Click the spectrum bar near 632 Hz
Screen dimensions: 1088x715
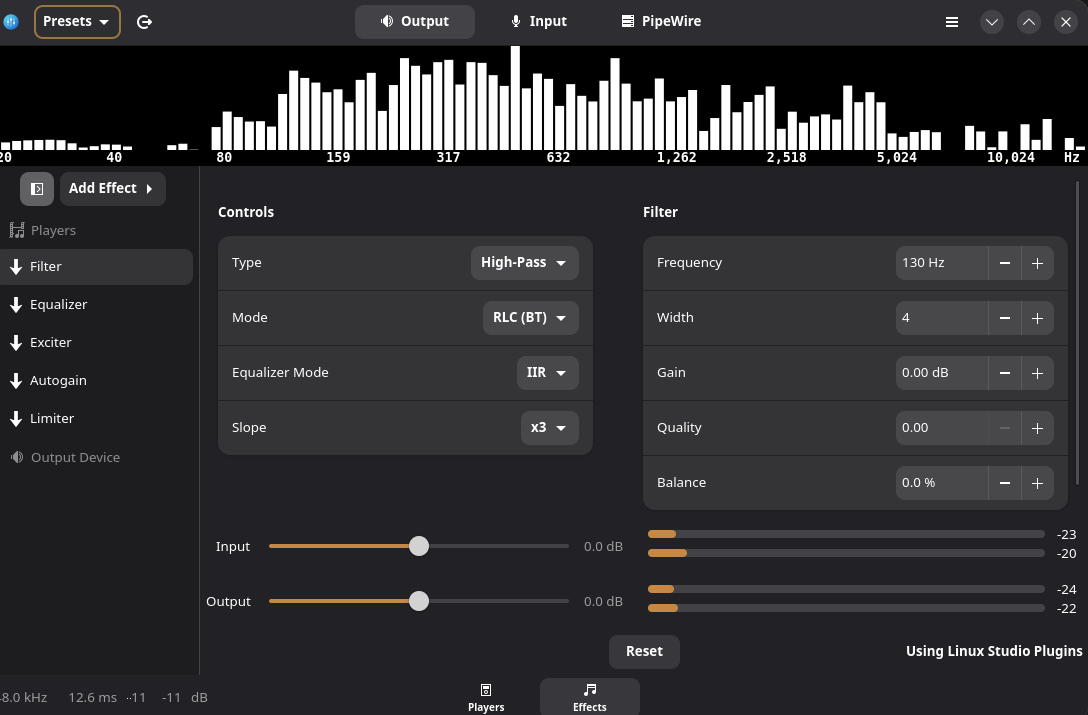(559, 128)
